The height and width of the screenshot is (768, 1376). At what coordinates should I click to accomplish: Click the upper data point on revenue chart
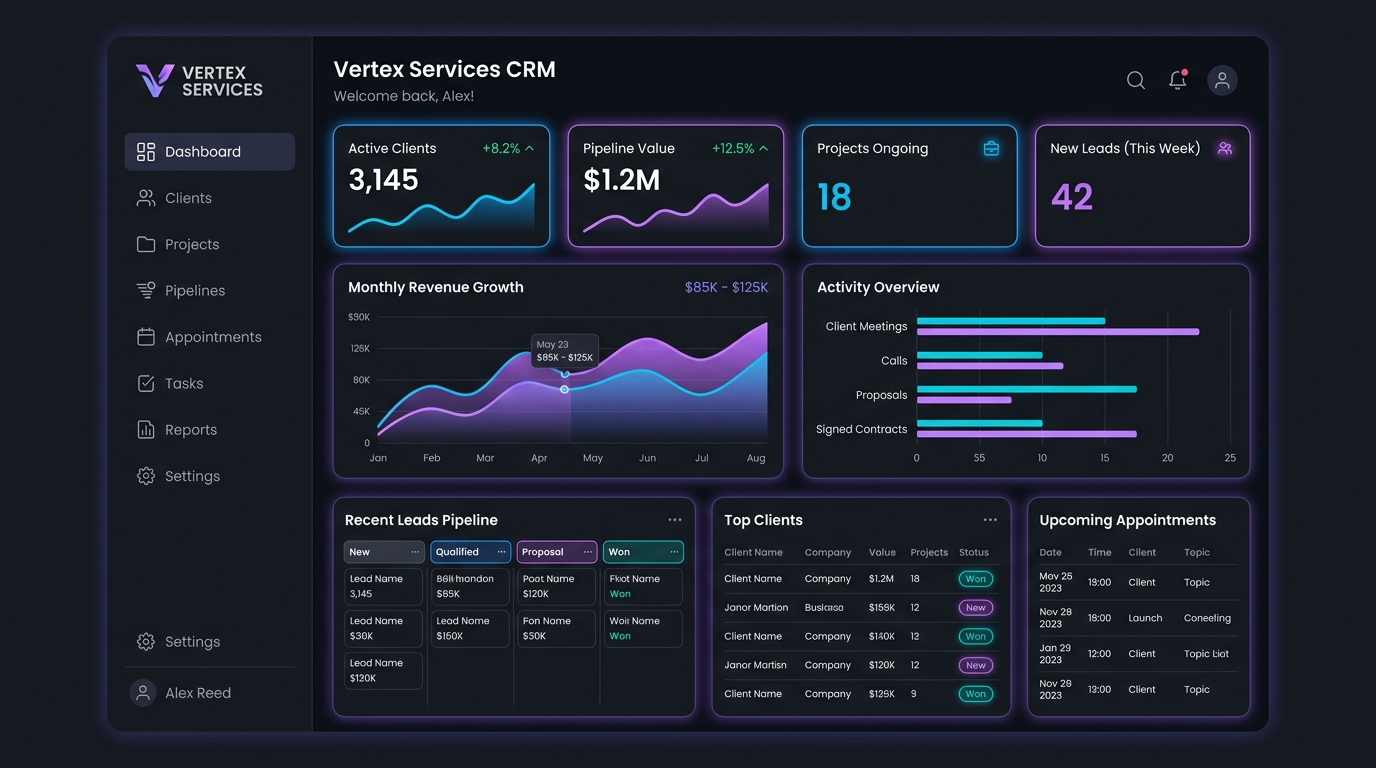[x=565, y=373]
